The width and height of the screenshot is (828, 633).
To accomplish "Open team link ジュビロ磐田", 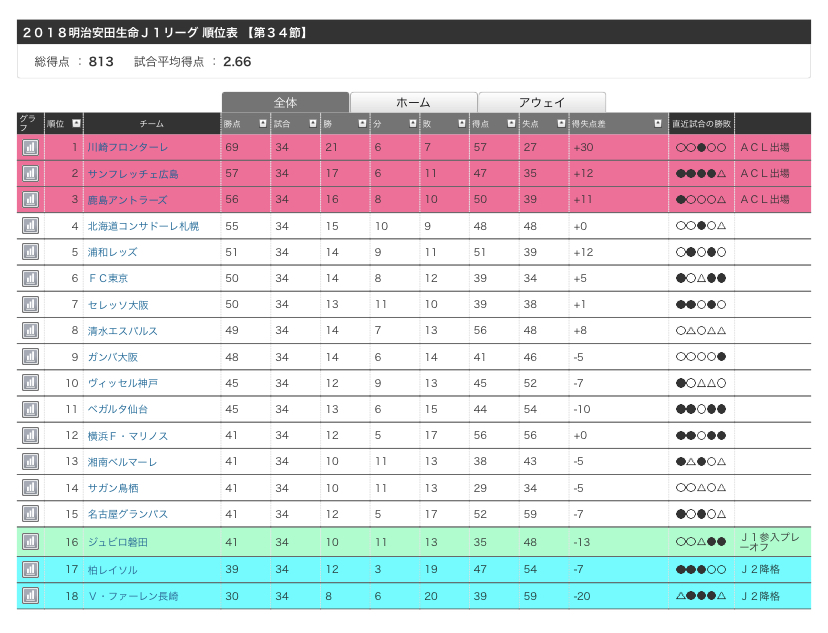I will 118,542.
